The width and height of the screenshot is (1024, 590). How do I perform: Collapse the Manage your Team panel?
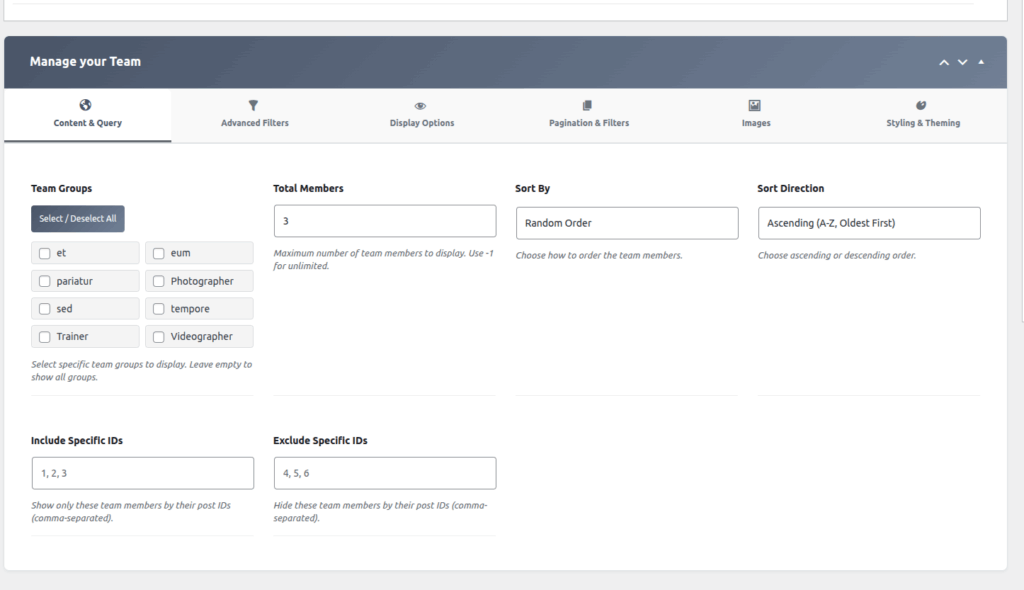(x=981, y=62)
